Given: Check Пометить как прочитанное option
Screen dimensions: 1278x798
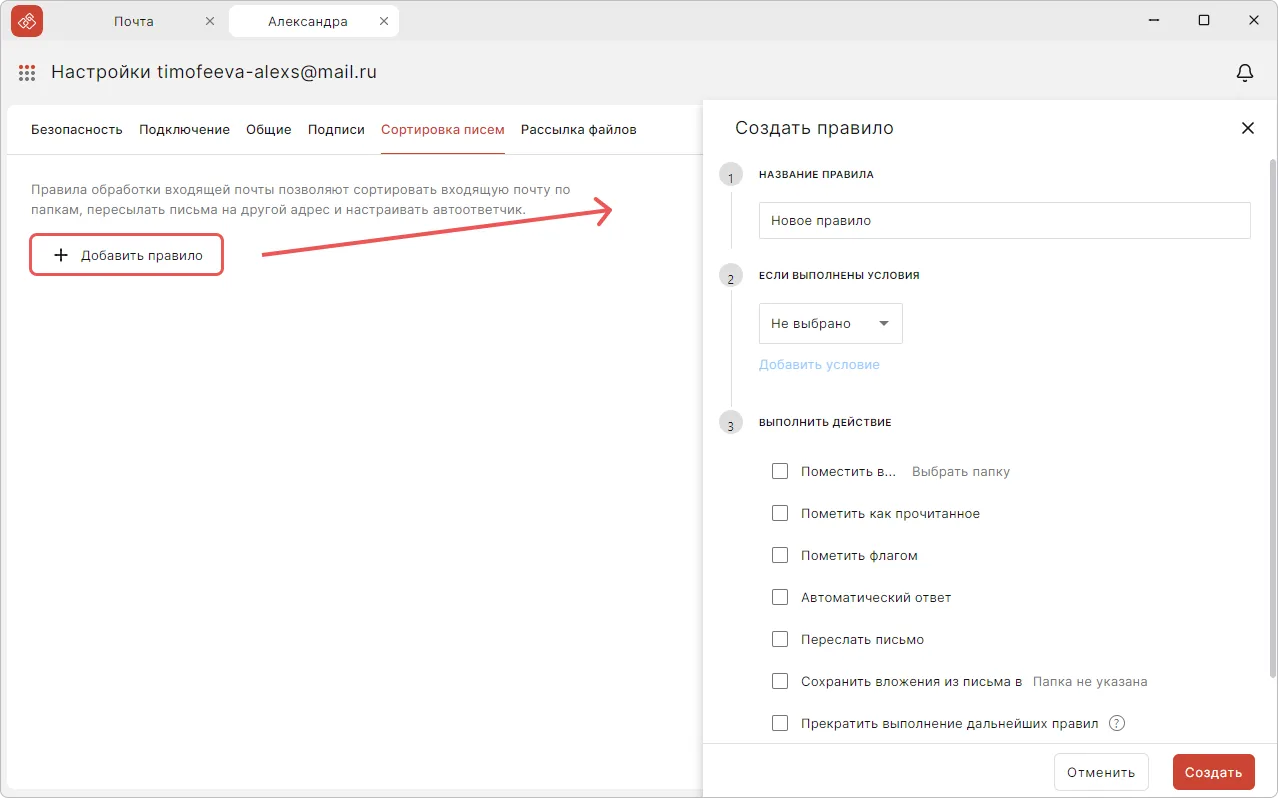Looking at the screenshot, I should pos(780,513).
